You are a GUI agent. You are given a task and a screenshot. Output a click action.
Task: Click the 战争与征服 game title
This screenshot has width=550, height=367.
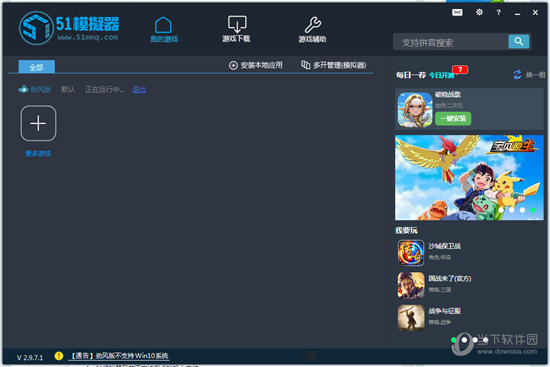pos(445,311)
